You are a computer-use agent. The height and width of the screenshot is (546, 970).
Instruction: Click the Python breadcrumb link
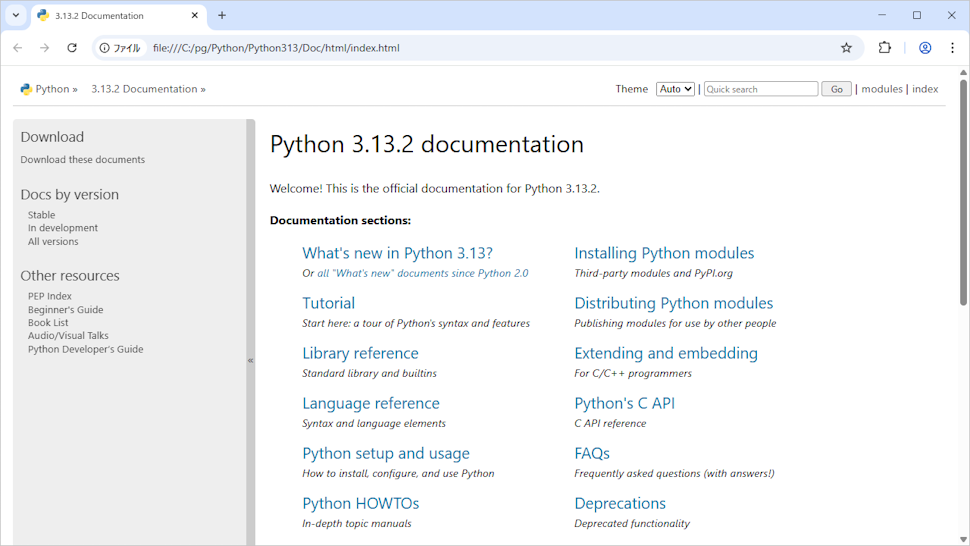point(52,89)
